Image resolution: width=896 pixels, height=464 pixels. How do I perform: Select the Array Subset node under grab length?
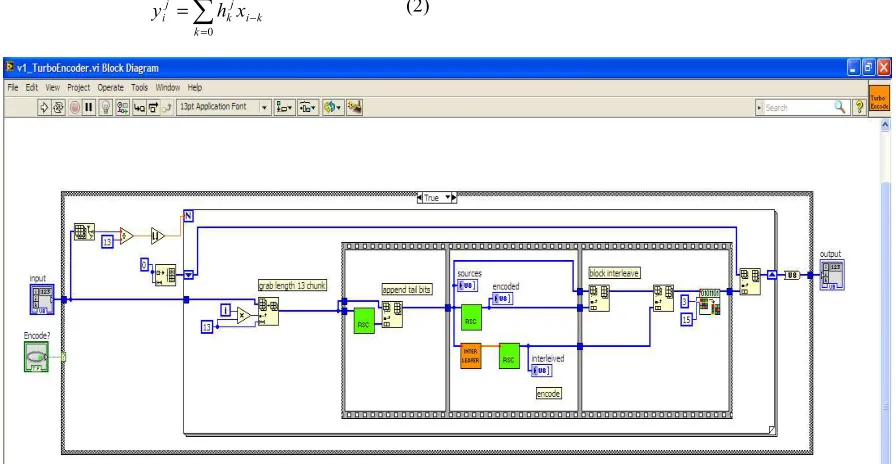[268, 311]
